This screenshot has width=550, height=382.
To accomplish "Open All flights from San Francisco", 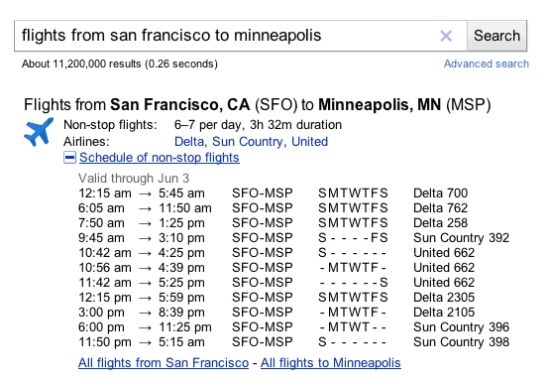I will point(163,362).
